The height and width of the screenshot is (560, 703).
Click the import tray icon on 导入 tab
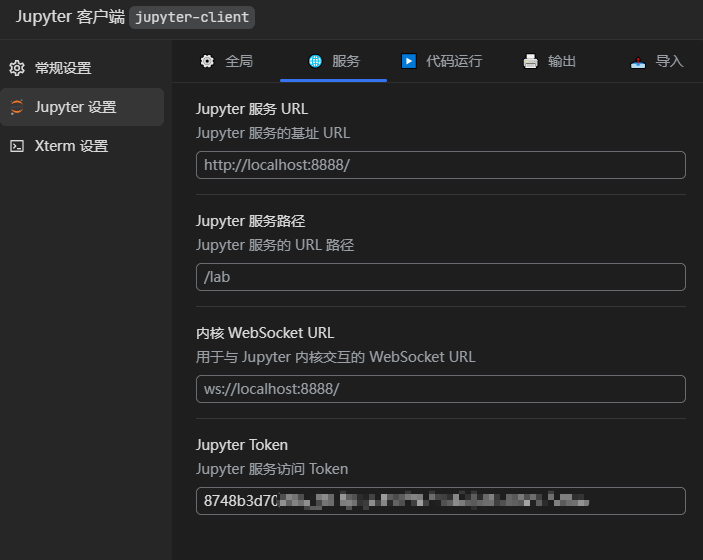click(638, 62)
